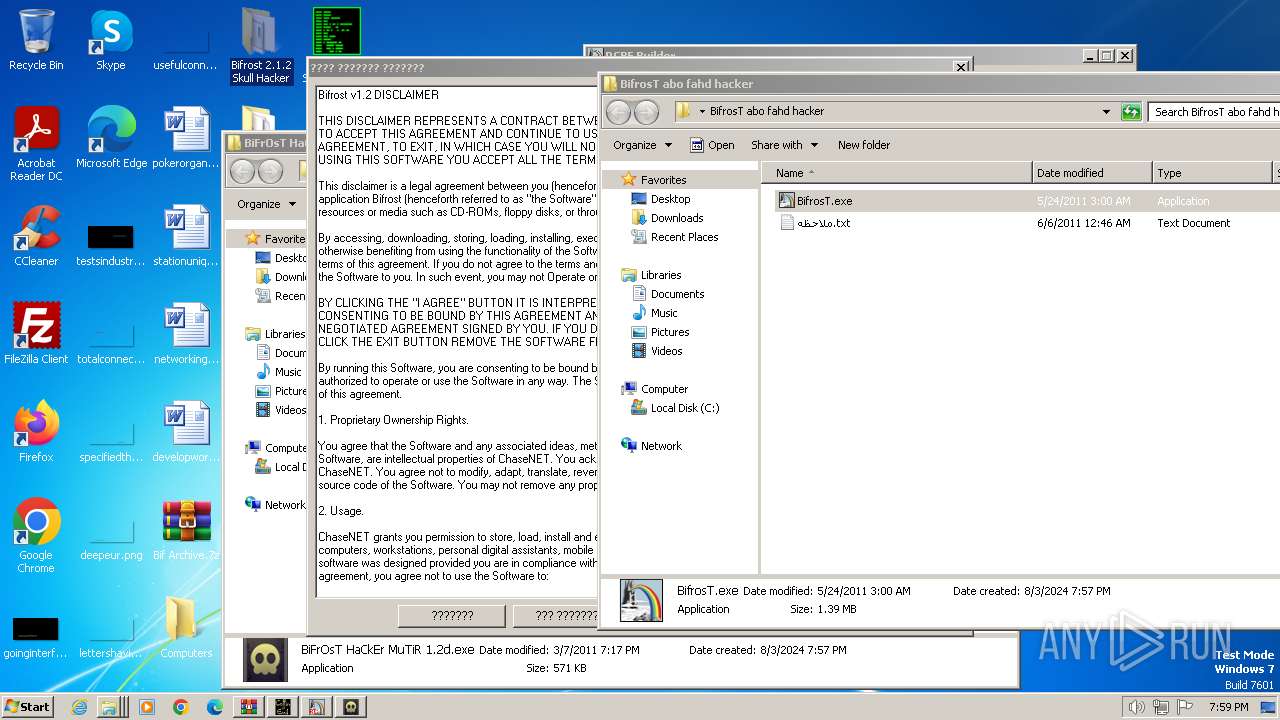Sort files by Date modified column
1280x720 pixels.
1092,173
